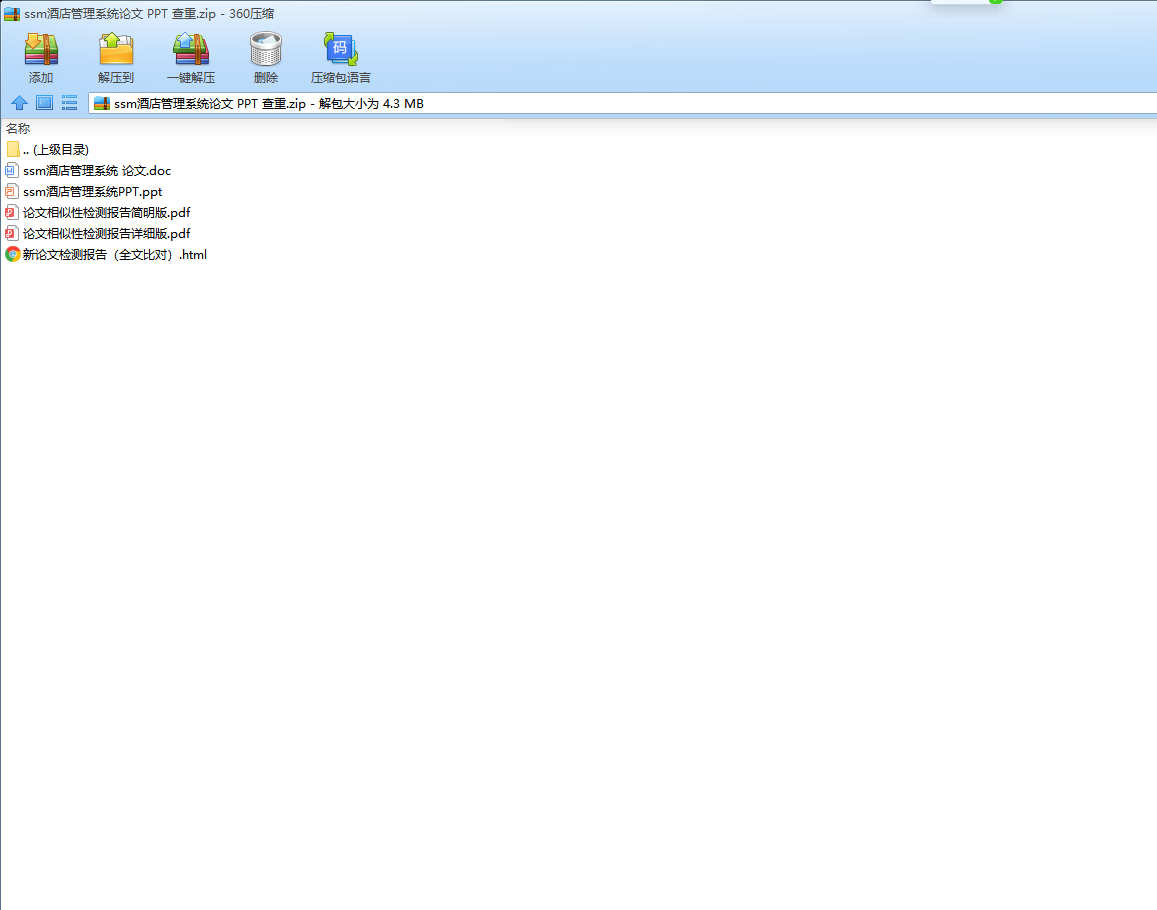Go up one level with blue arrow
Viewport: 1157px width, 910px height.
19,103
